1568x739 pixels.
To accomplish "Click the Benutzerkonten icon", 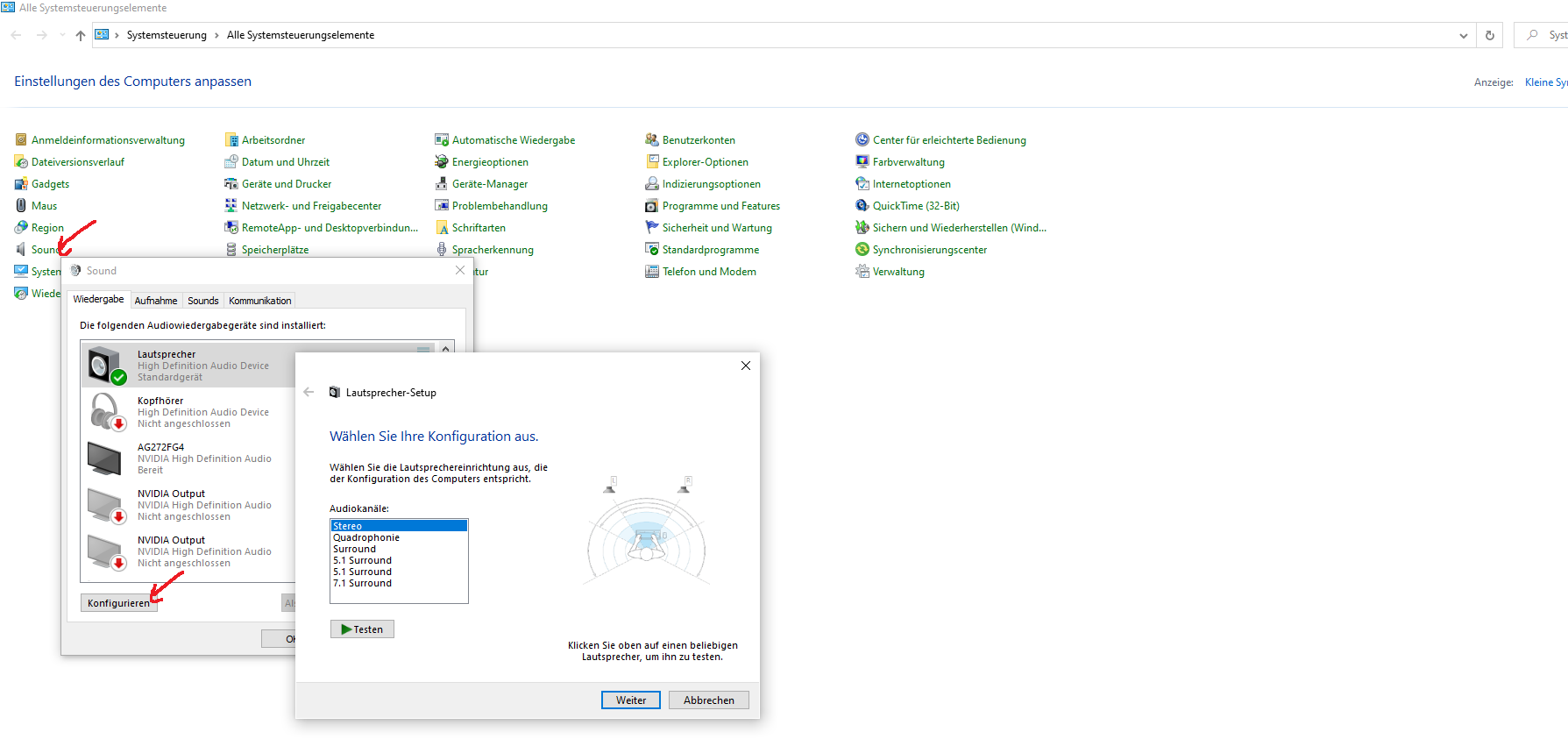I will click(x=652, y=140).
